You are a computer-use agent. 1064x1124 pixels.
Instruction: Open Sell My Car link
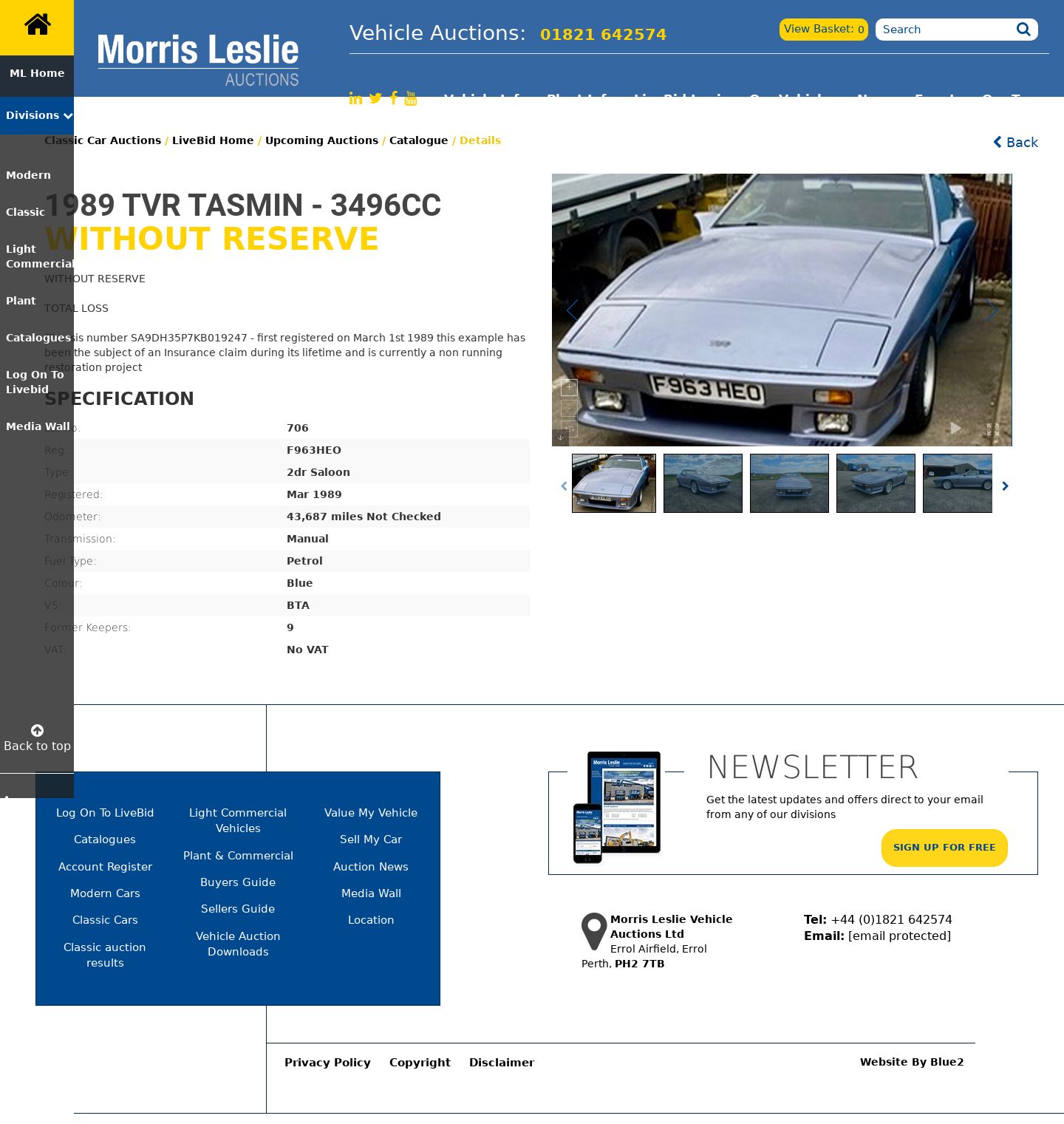pos(371,839)
